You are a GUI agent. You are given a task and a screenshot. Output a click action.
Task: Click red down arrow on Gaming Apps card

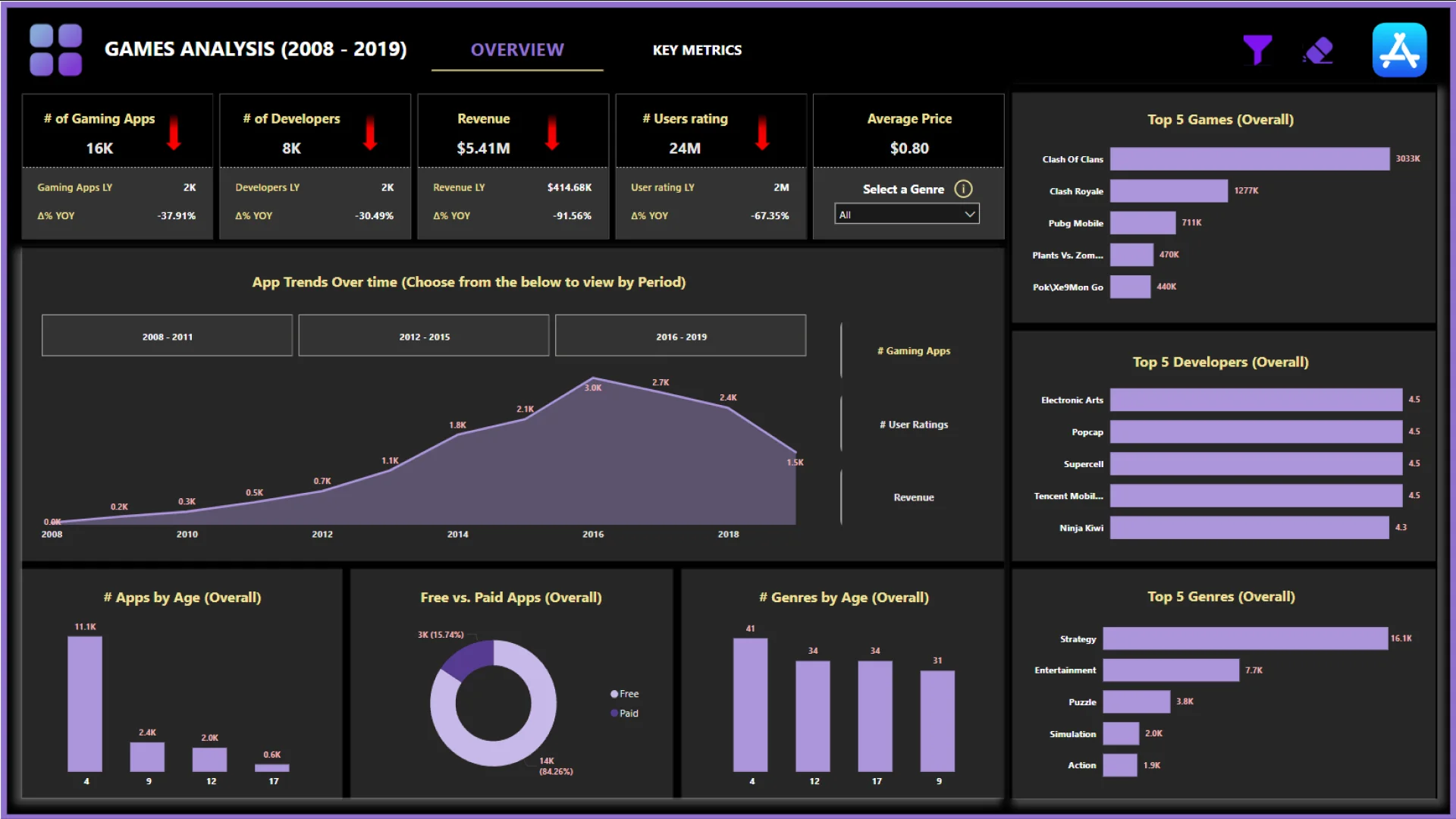[174, 132]
